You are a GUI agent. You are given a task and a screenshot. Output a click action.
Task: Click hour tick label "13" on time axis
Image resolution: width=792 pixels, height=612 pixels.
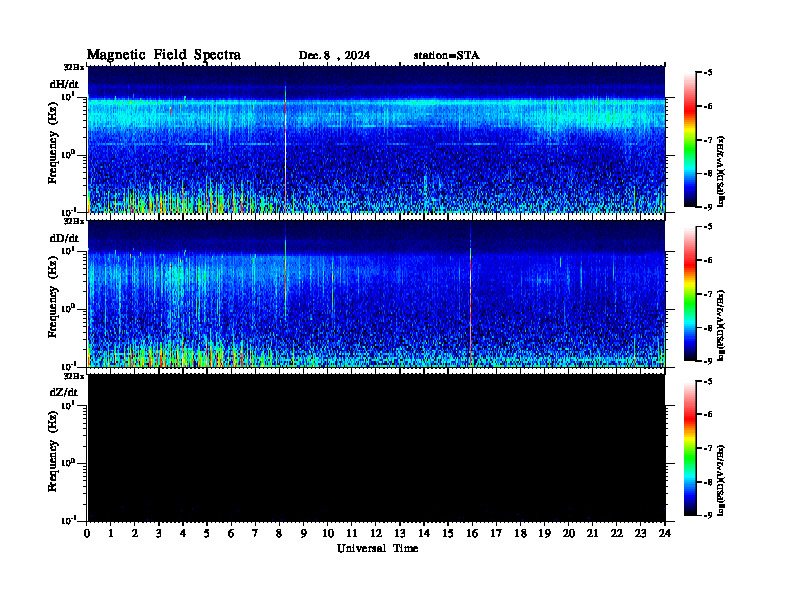[x=400, y=534]
